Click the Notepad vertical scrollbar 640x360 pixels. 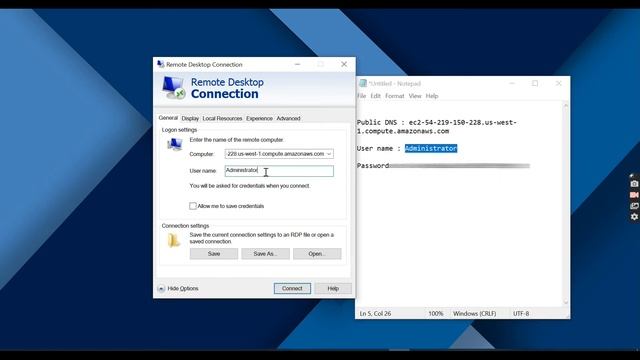click(566, 204)
